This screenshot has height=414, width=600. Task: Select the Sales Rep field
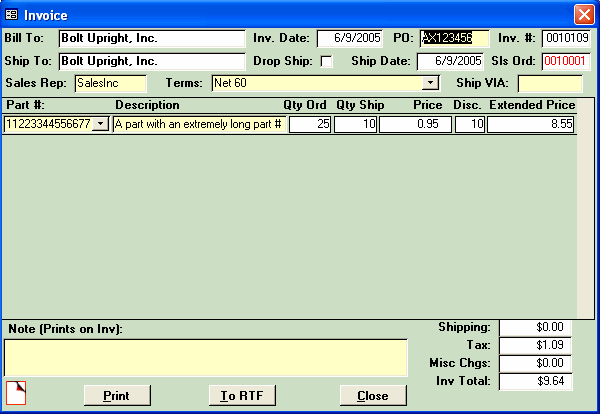[110, 83]
